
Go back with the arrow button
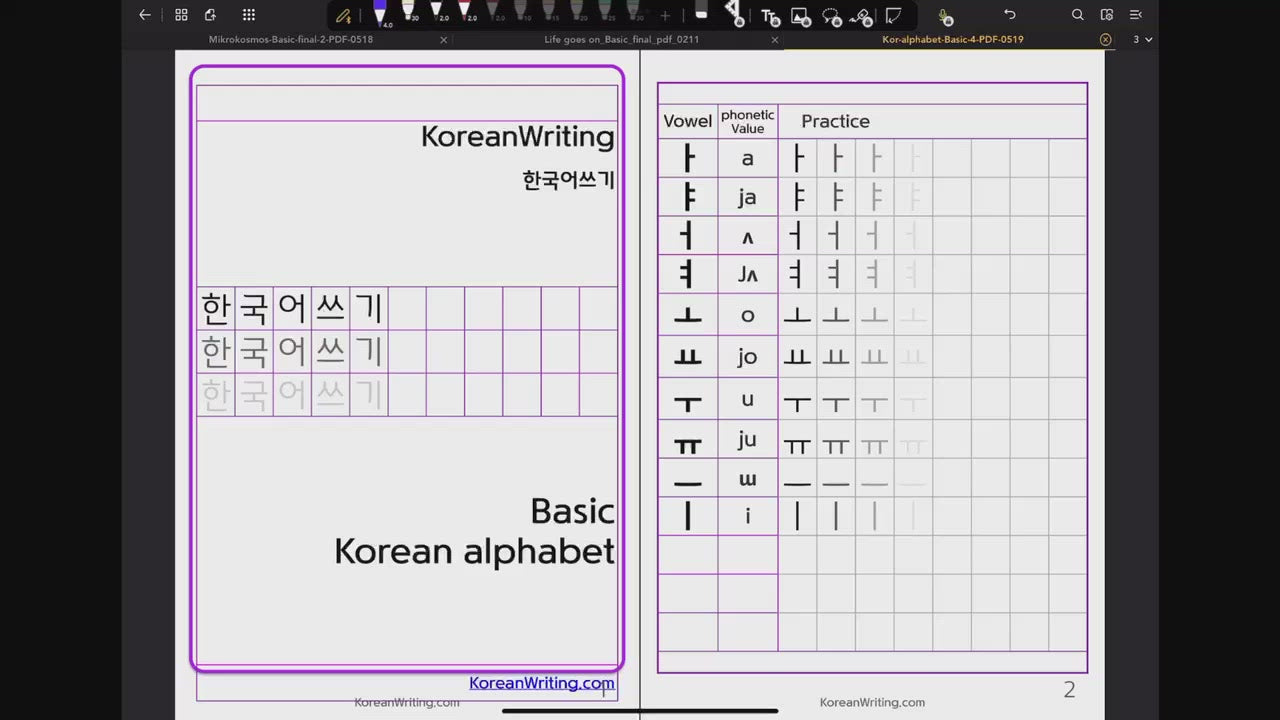(145, 15)
